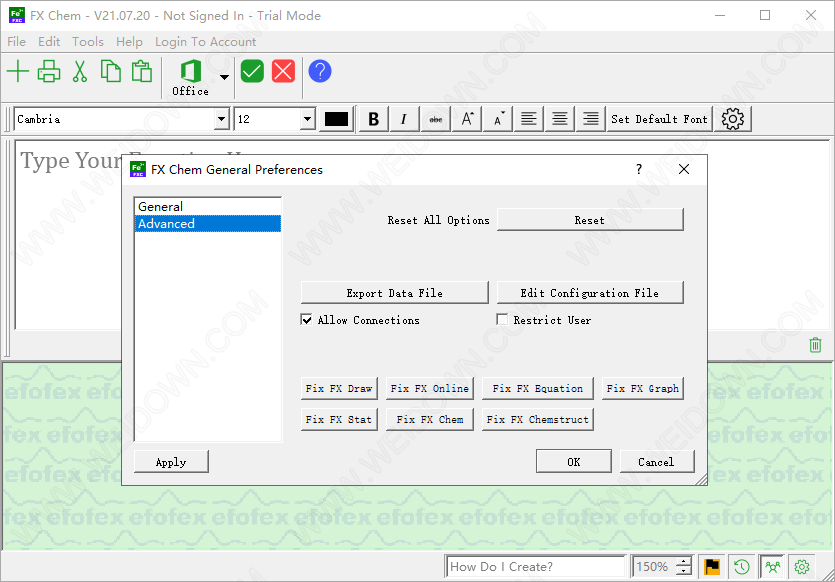This screenshot has width=835, height=582.
Task: Click the Copy icon in toolbar
Action: pyautogui.click(x=111, y=71)
